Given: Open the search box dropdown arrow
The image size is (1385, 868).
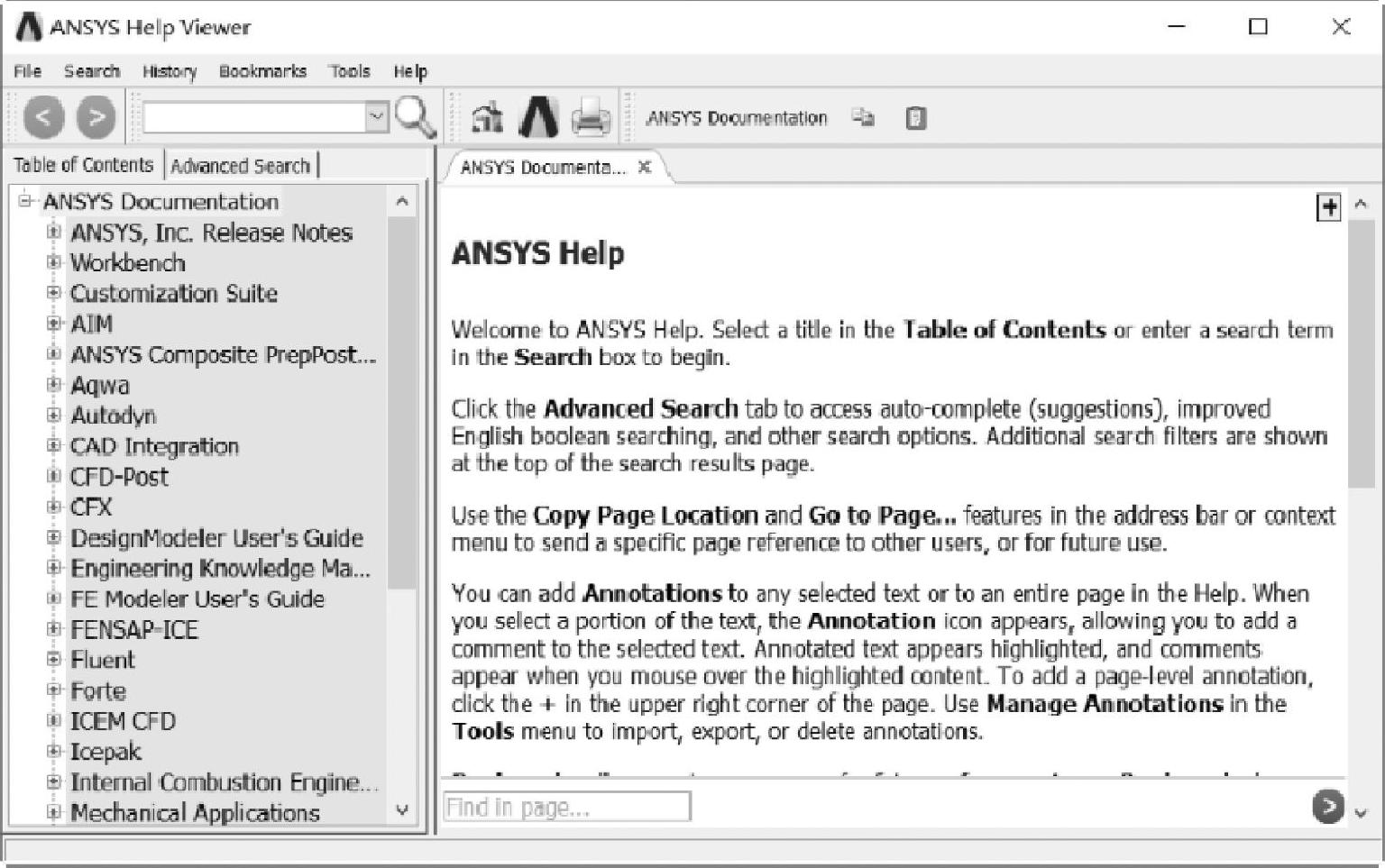Looking at the screenshot, I should [x=377, y=116].
